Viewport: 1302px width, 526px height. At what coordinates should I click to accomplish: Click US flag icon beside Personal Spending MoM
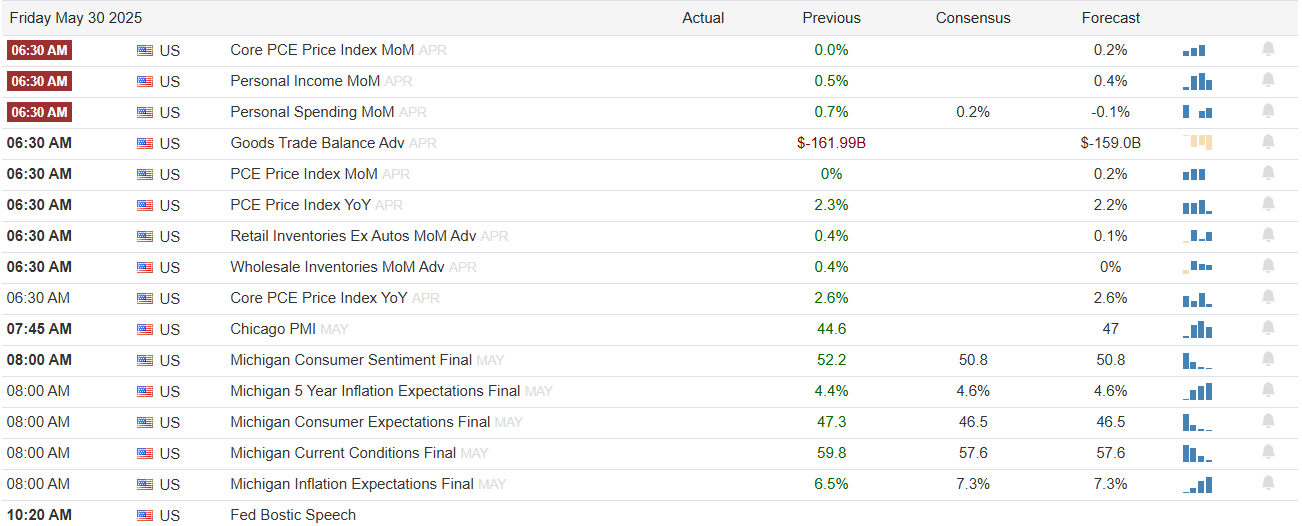click(145, 112)
